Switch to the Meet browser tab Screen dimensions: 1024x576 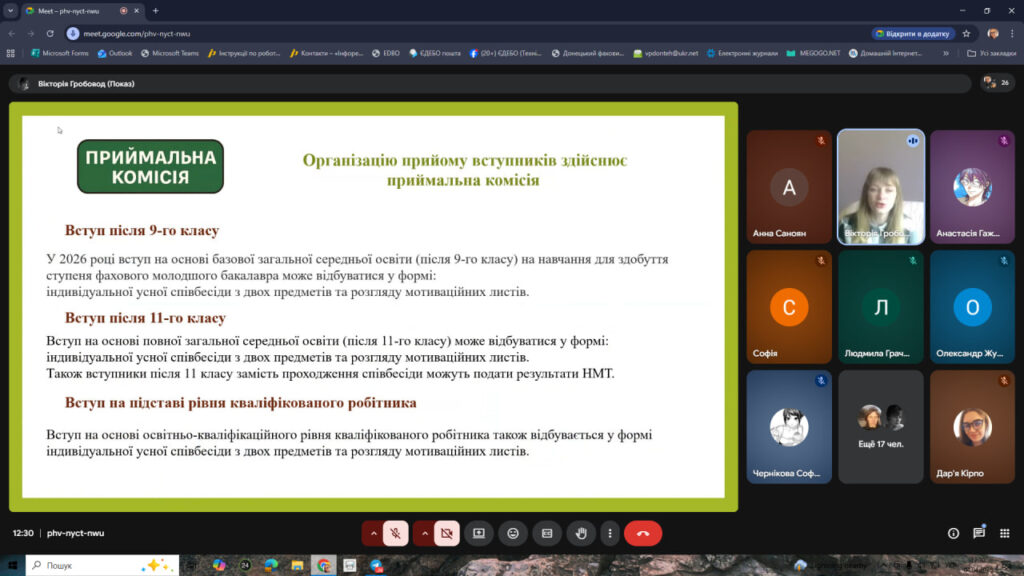70,10
